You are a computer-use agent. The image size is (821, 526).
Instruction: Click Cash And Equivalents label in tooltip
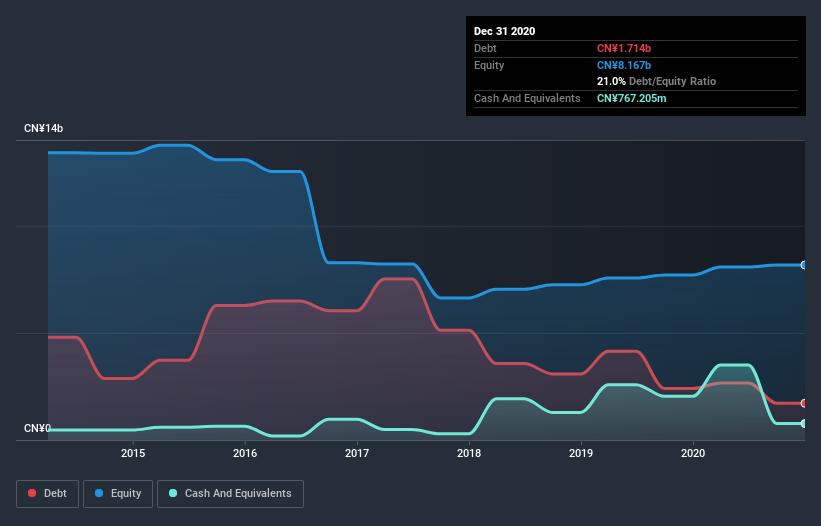(527, 98)
